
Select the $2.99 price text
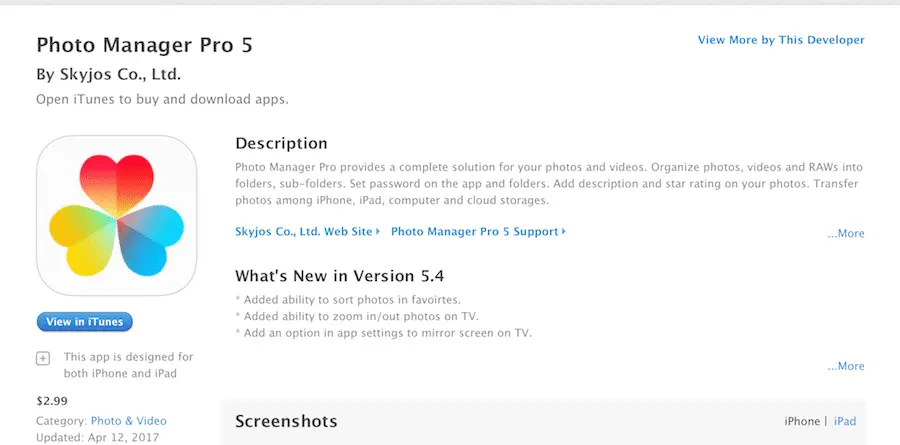53,400
